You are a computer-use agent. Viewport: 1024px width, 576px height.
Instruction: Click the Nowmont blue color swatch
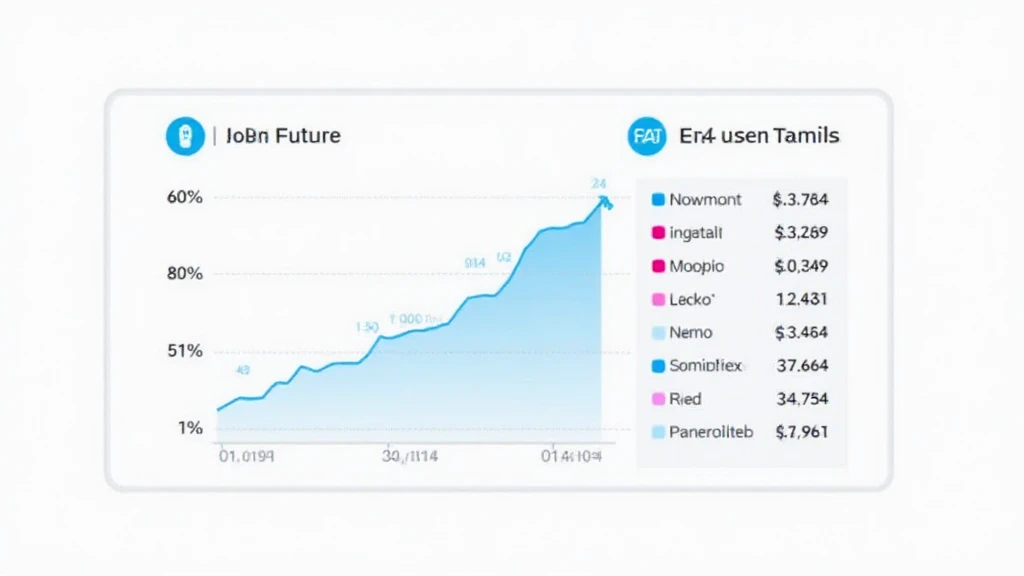658,200
